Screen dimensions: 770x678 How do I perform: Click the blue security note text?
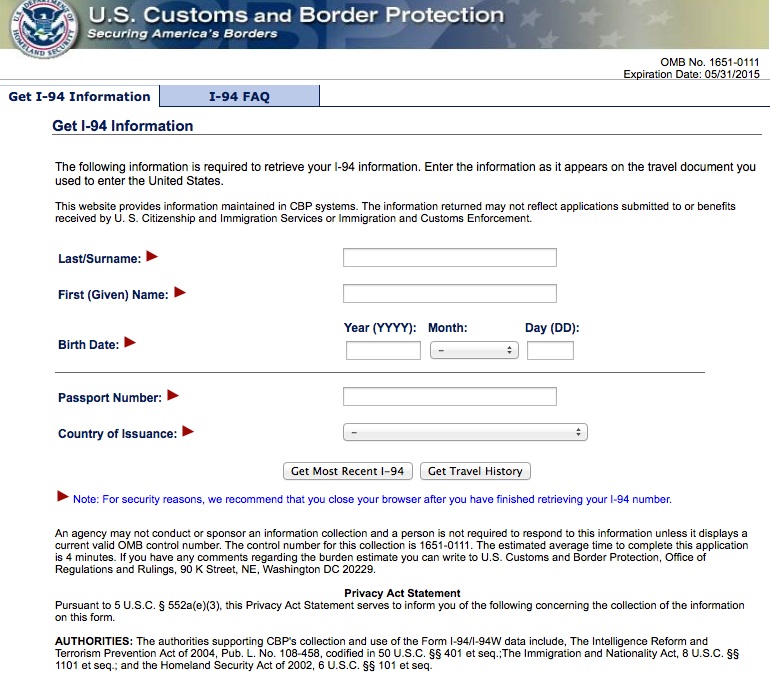pos(372,499)
